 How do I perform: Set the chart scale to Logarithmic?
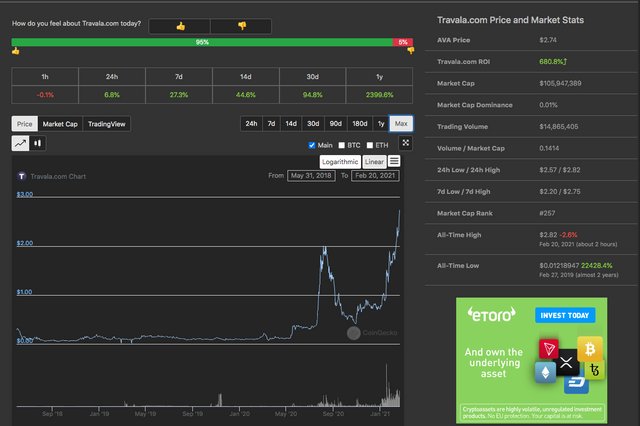click(x=339, y=161)
